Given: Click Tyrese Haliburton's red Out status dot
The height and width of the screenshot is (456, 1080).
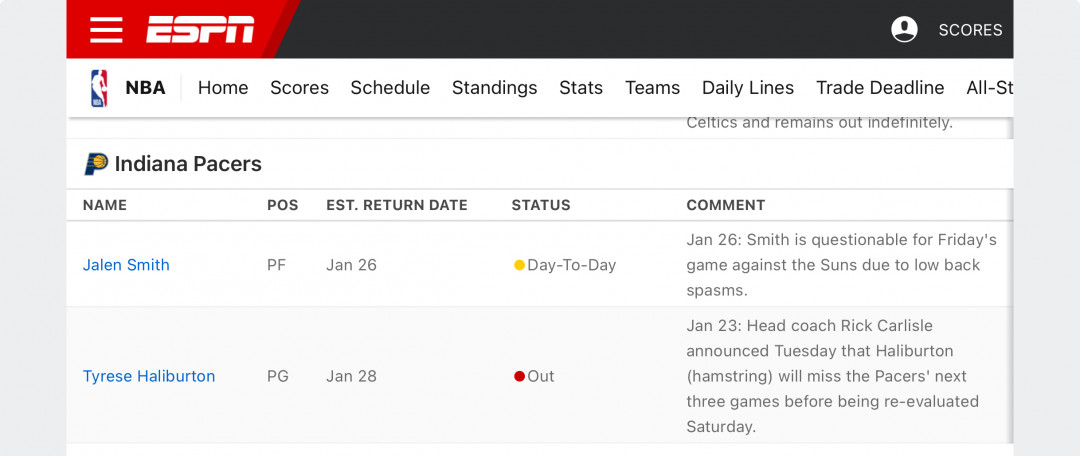Looking at the screenshot, I should pyautogui.click(x=519, y=376).
